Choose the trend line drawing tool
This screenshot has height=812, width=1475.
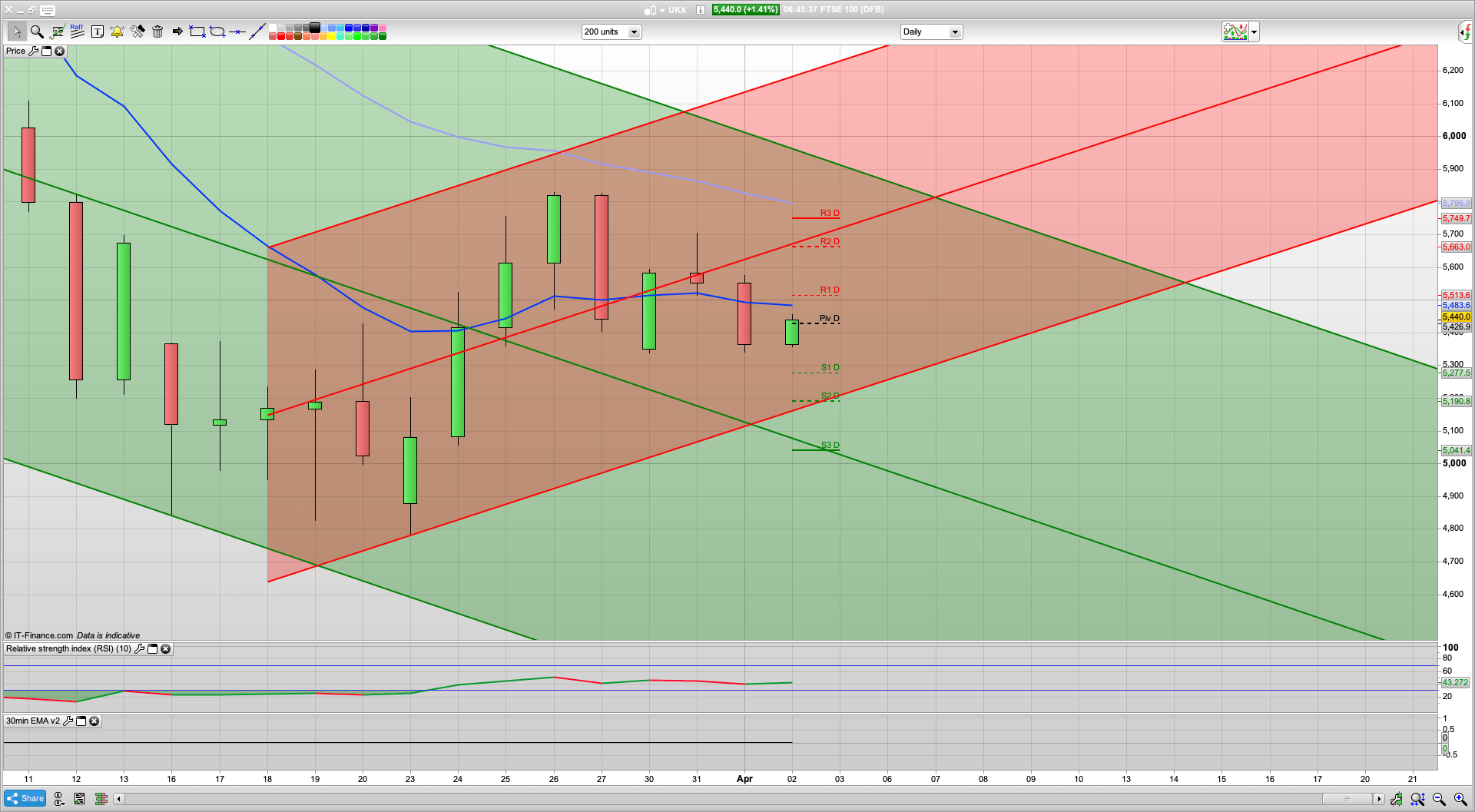257,31
